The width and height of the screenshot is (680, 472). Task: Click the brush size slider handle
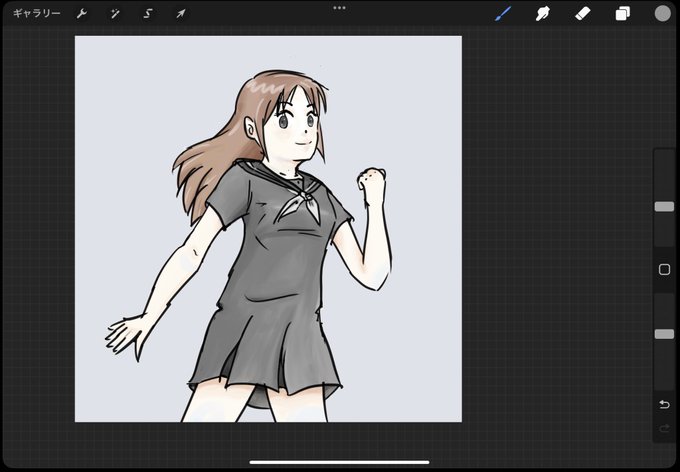pos(664,206)
